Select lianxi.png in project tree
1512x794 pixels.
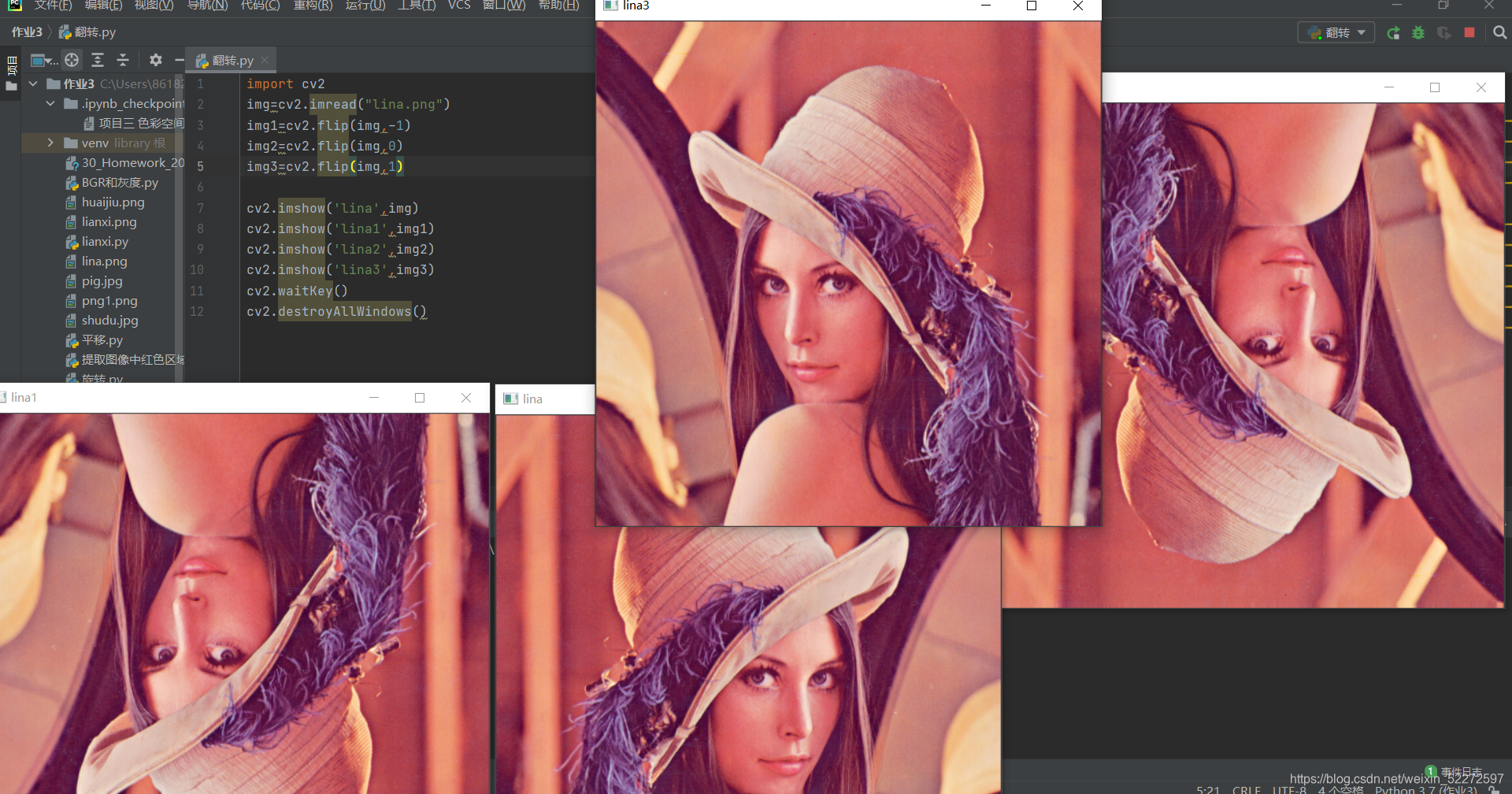102,222
